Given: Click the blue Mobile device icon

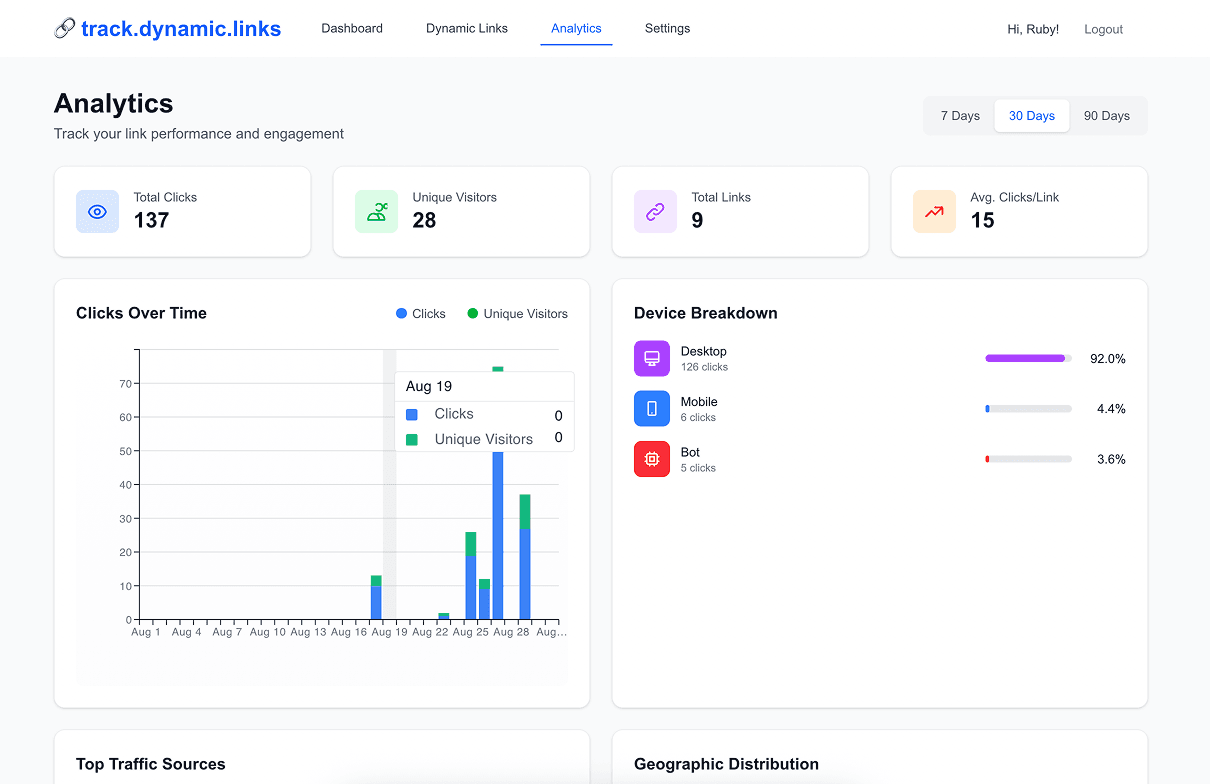Looking at the screenshot, I should (x=652, y=409).
